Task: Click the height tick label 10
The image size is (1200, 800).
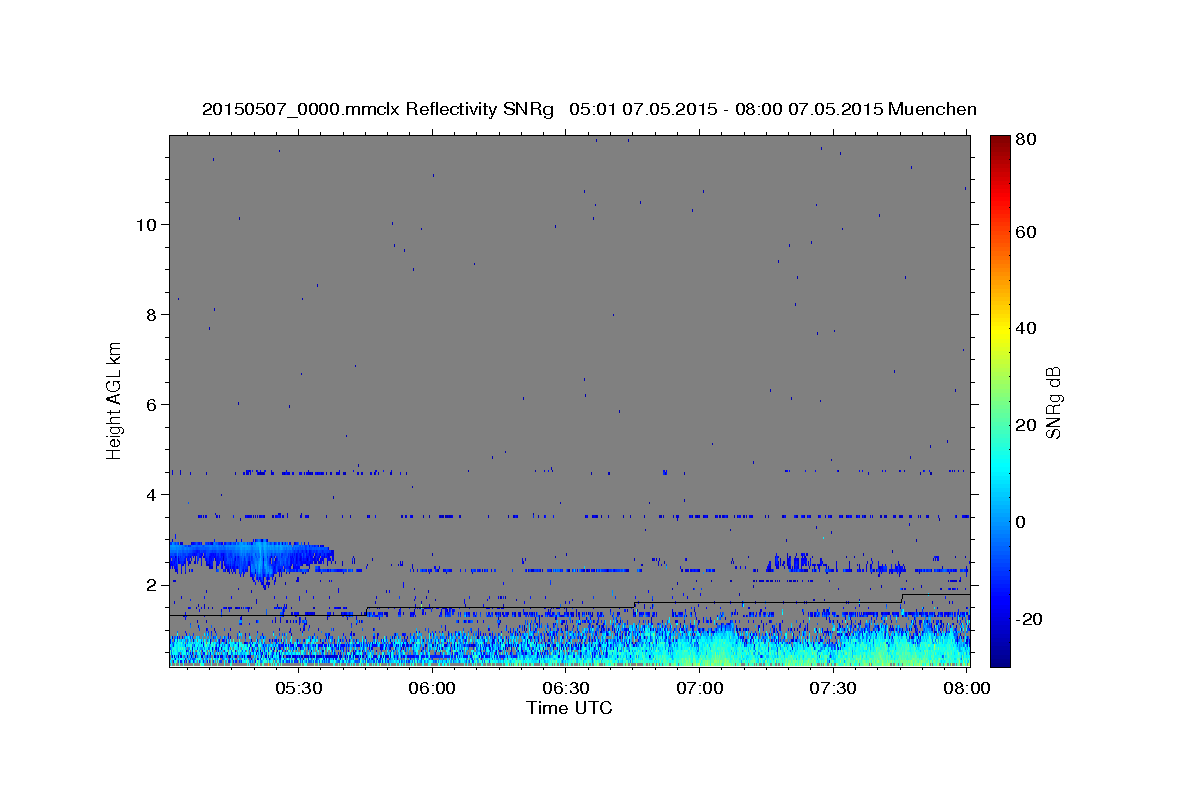Action: click(147, 225)
